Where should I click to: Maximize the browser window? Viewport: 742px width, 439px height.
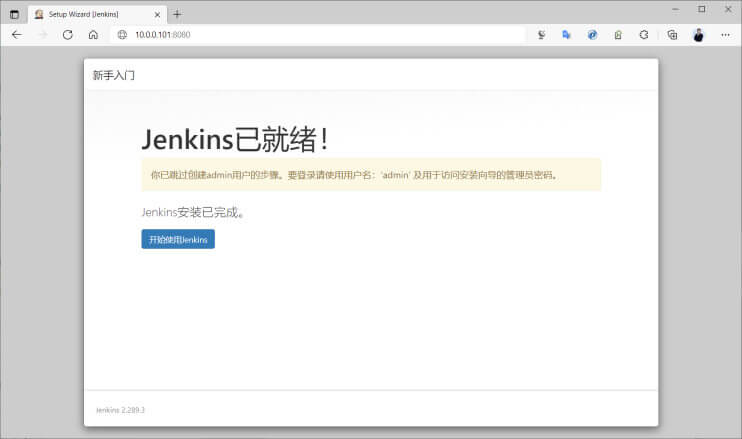click(x=702, y=9)
